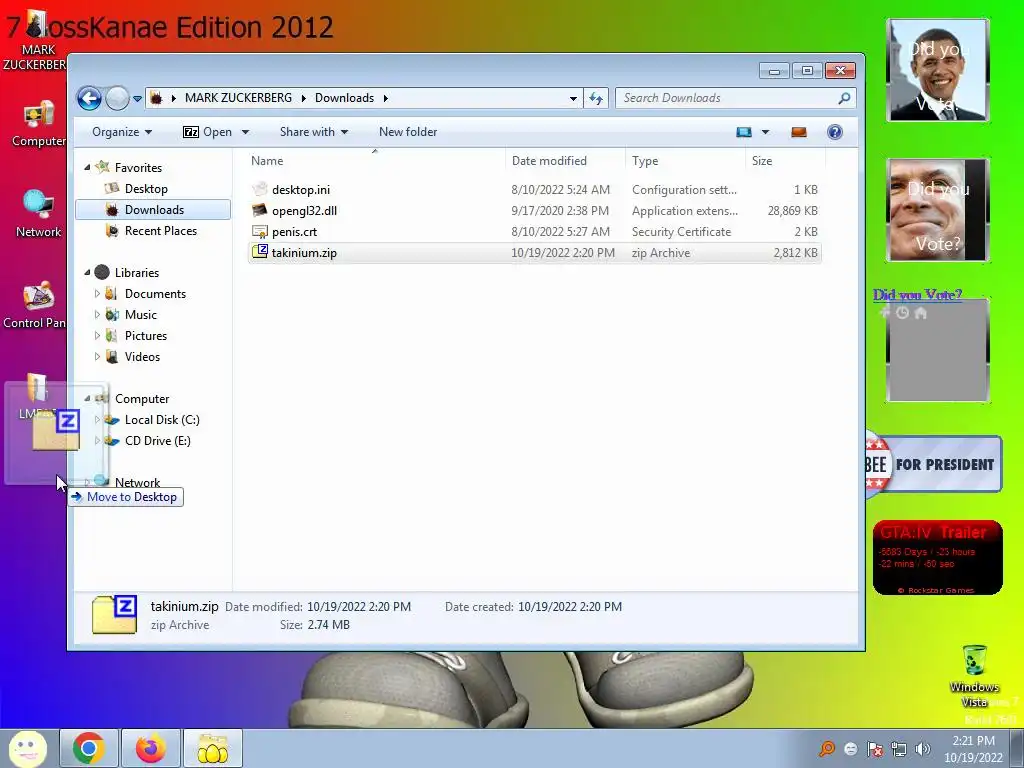
Task: Click the Explorer folder taskbar button
Action: point(212,748)
